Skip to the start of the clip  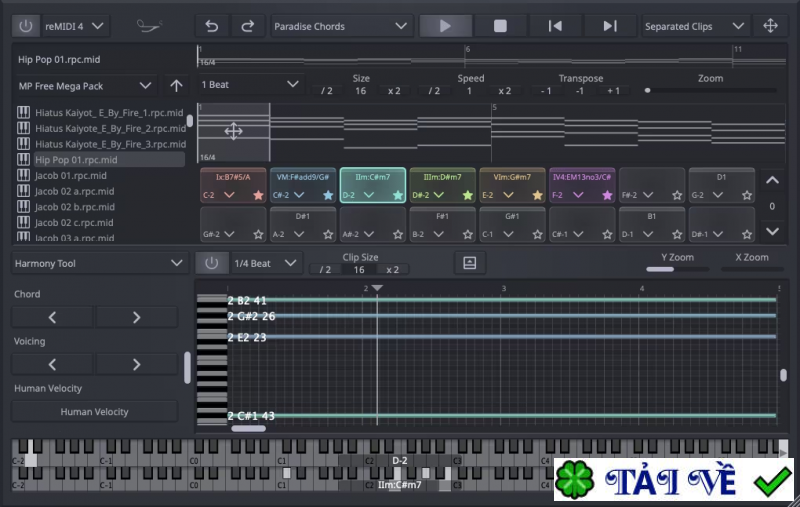(x=555, y=26)
